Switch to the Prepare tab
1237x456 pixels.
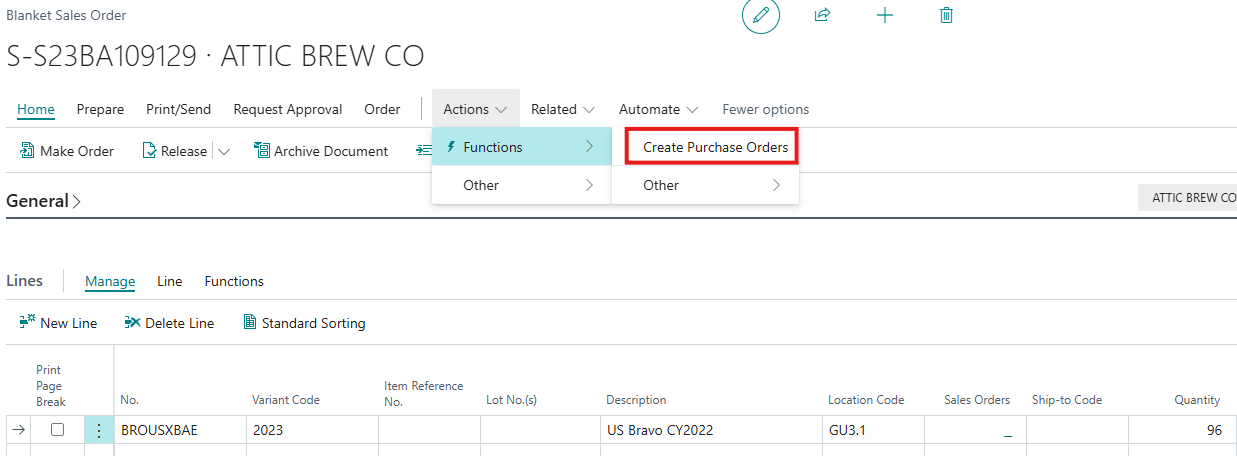pyautogui.click(x=100, y=109)
